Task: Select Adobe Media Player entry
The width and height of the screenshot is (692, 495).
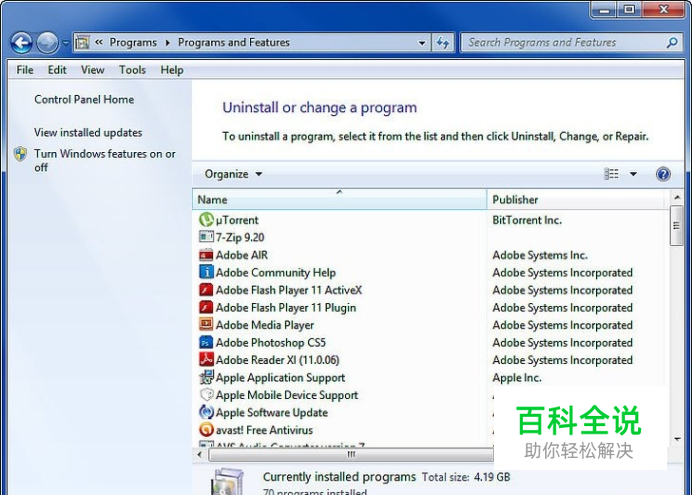Action: pos(265,325)
